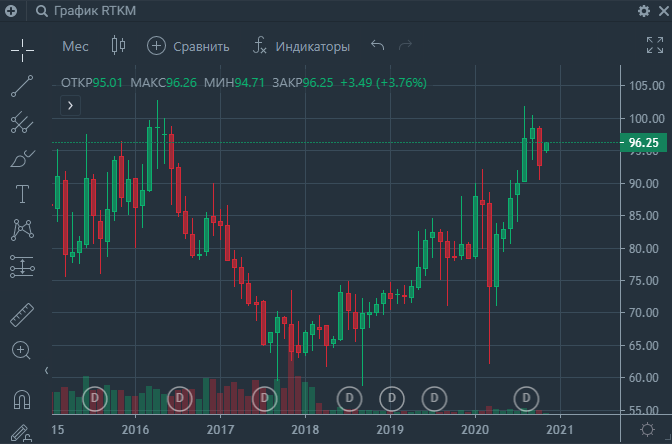
Task: Click dividend marker D near mid-2018
Action: pos(349,399)
